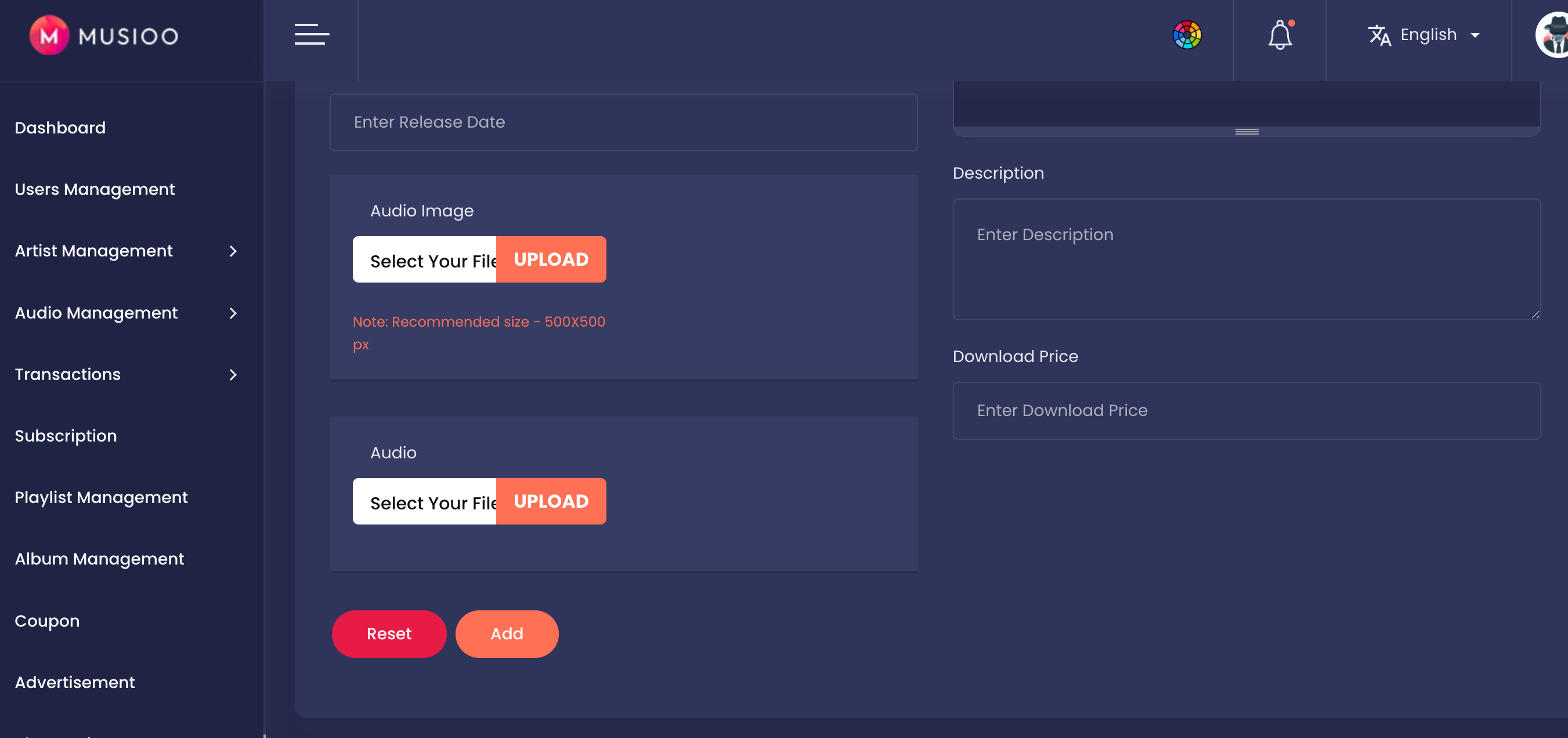Go to Dashboard

(x=60, y=128)
